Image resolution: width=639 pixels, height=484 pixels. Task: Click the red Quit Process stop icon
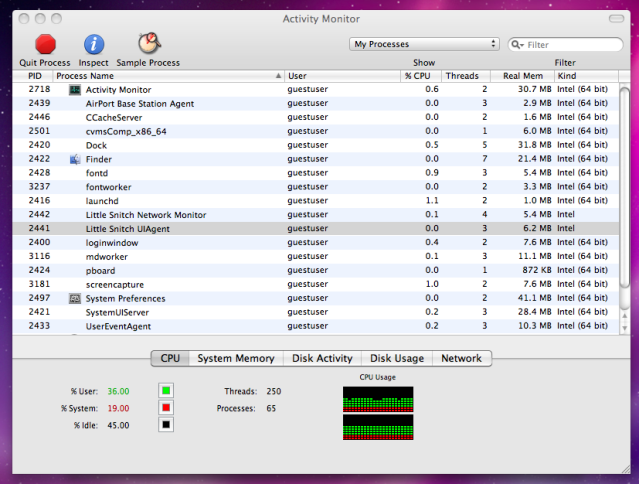pyautogui.click(x=45, y=44)
